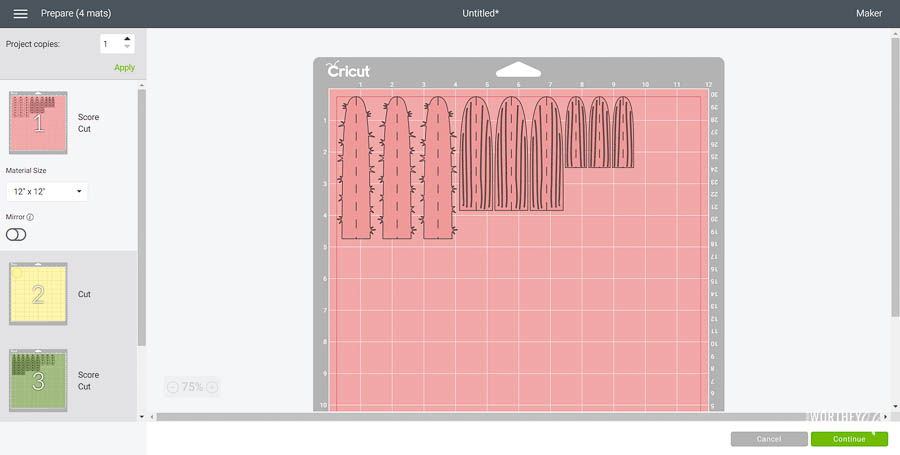Zoom out the mat preview
The image size is (900, 455).
(x=172, y=387)
